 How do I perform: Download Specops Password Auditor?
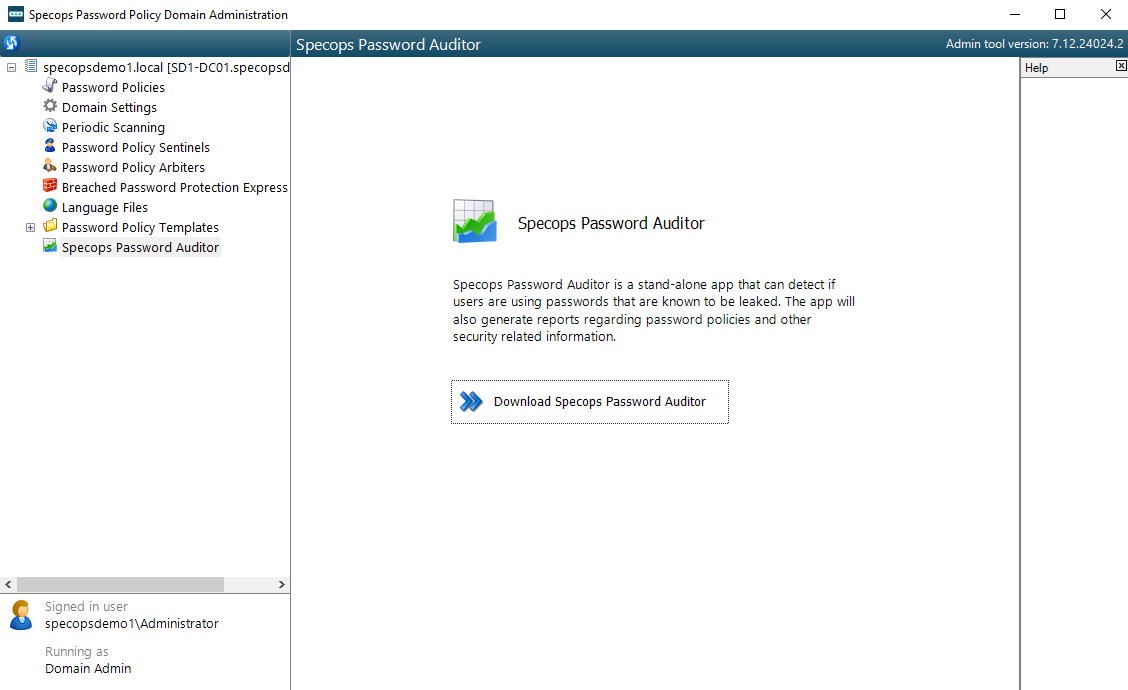coord(590,401)
